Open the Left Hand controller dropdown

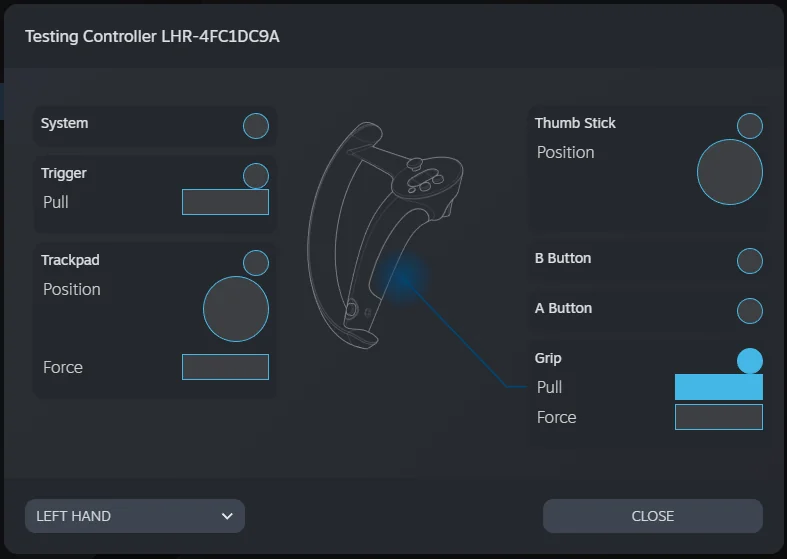click(135, 516)
